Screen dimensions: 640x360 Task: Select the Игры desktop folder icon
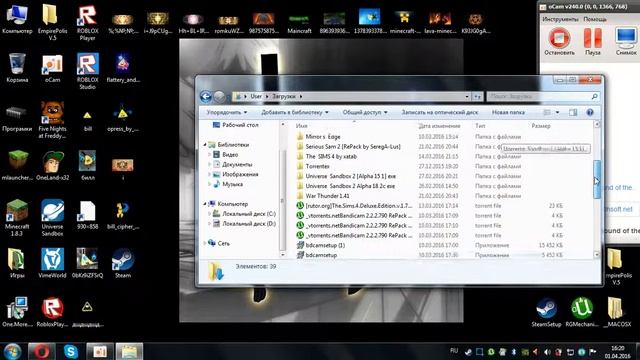click(17, 263)
